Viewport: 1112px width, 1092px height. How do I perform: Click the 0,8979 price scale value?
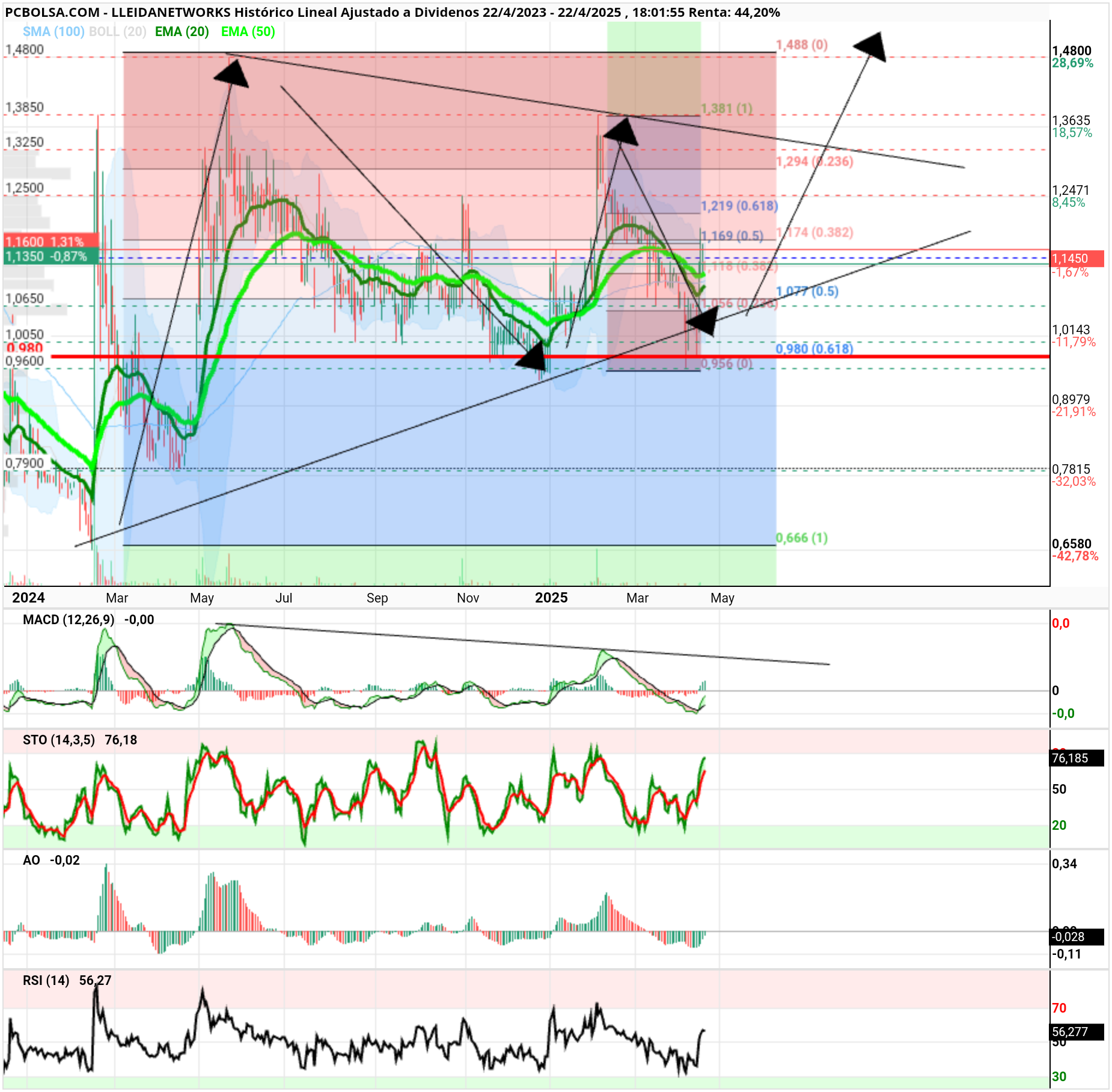(1071, 399)
